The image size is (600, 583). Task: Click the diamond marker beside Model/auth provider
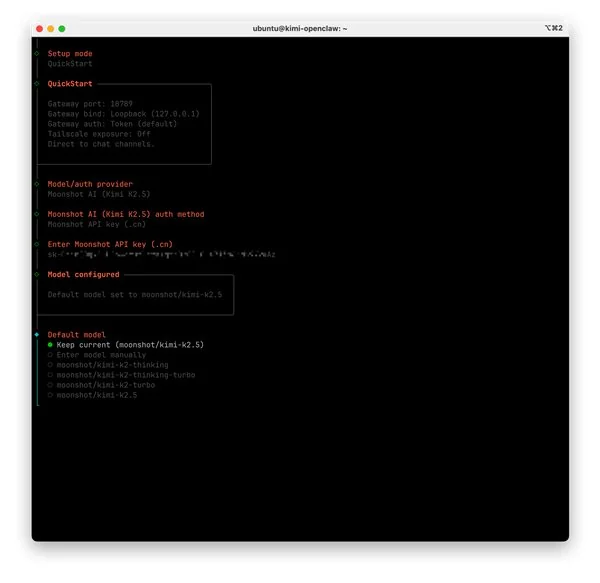tap(37, 184)
